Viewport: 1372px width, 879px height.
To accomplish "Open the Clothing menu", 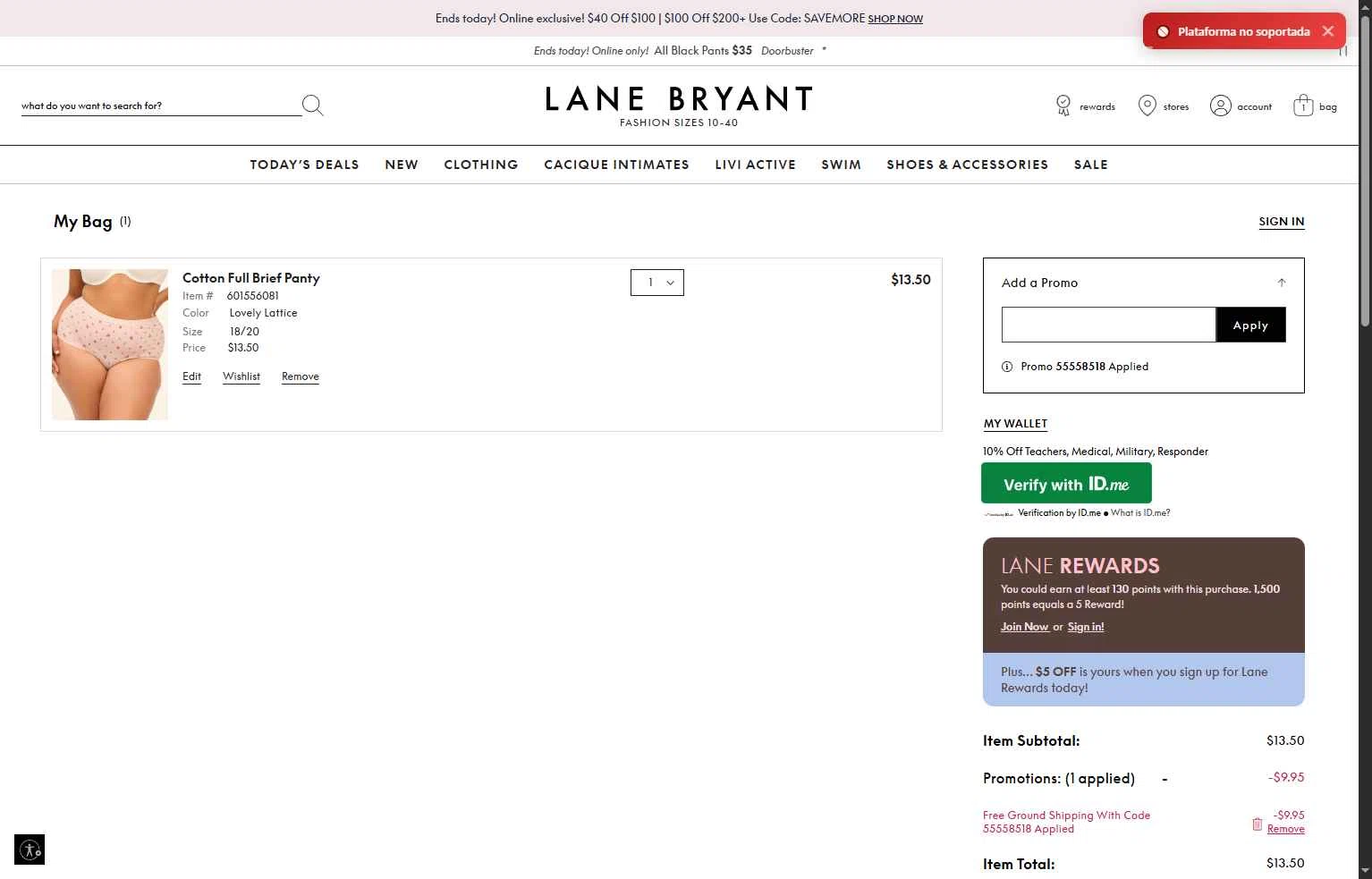I will pos(481,165).
